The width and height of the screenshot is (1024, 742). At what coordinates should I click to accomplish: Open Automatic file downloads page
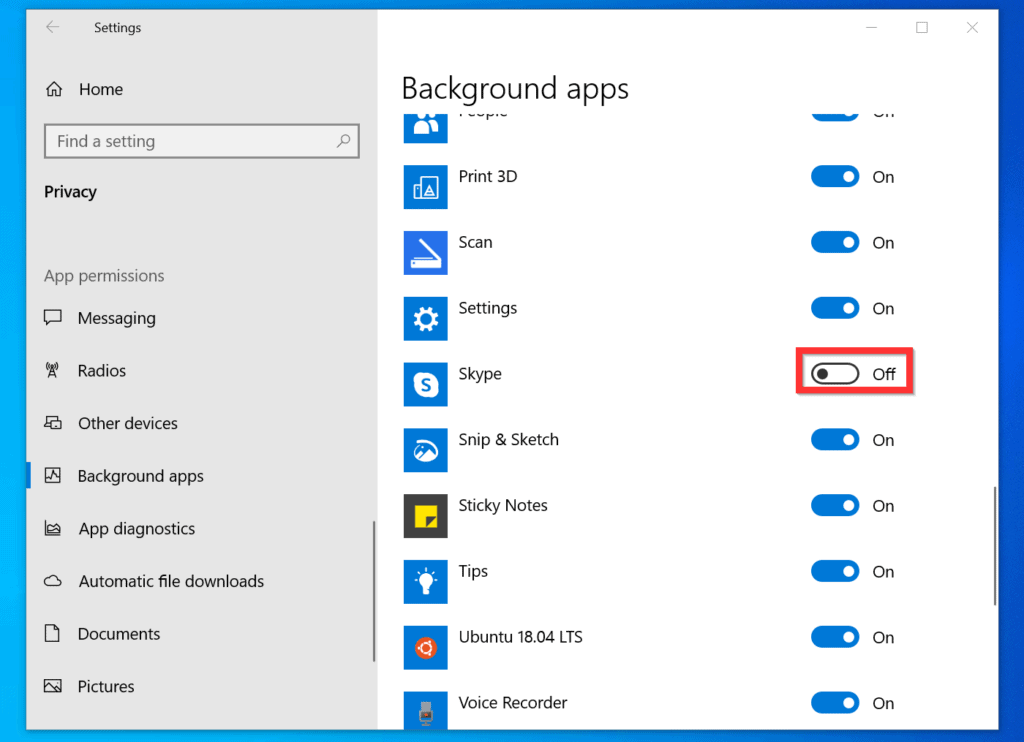[171, 581]
